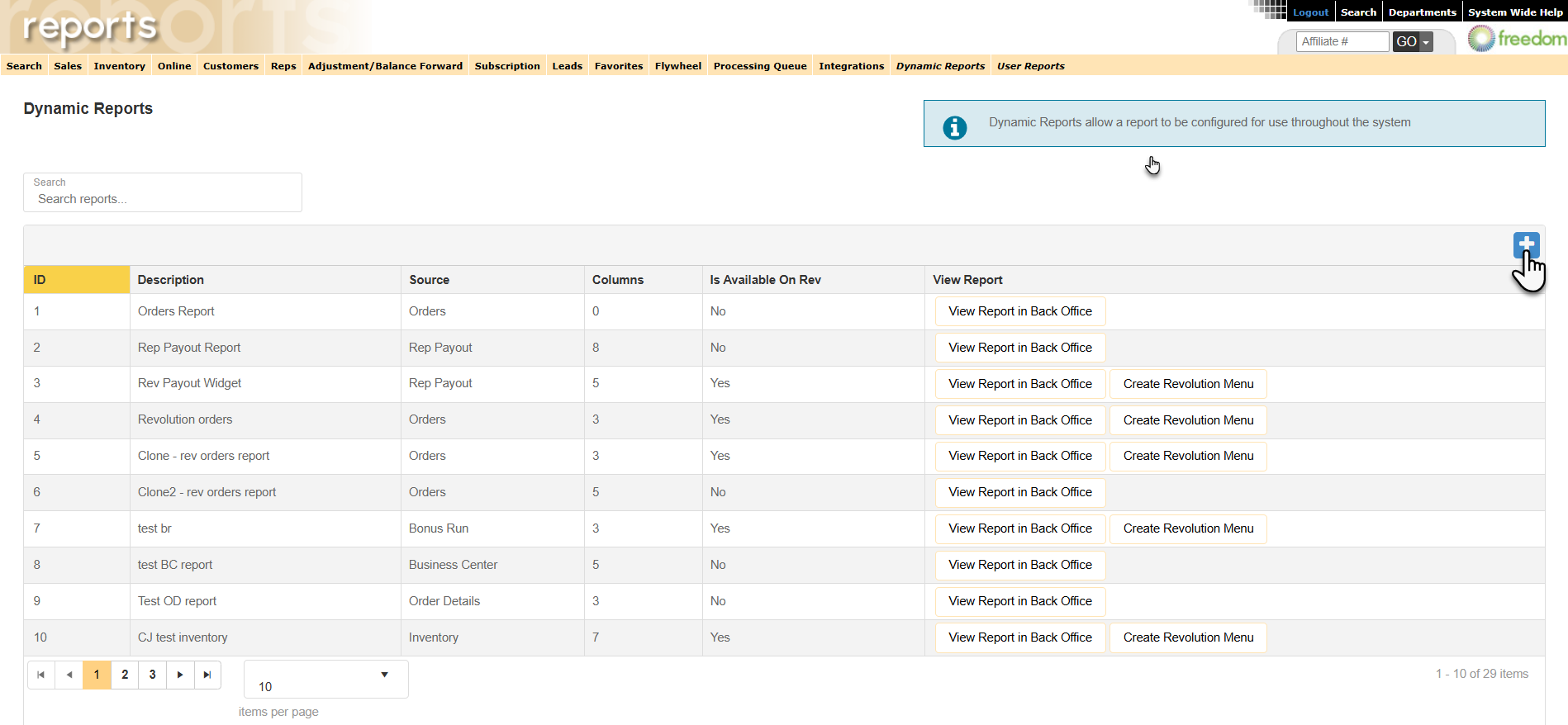The image size is (1568, 725).
Task: Click the blue plus add report icon
Action: click(x=1526, y=244)
